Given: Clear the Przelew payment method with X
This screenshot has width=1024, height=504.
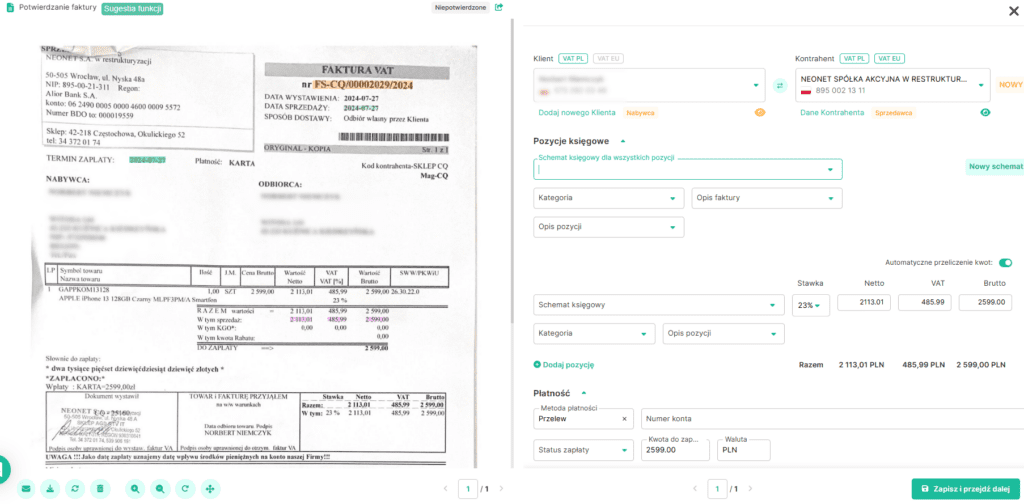Looking at the screenshot, I should pyautogui.click(x=624, y=419).
